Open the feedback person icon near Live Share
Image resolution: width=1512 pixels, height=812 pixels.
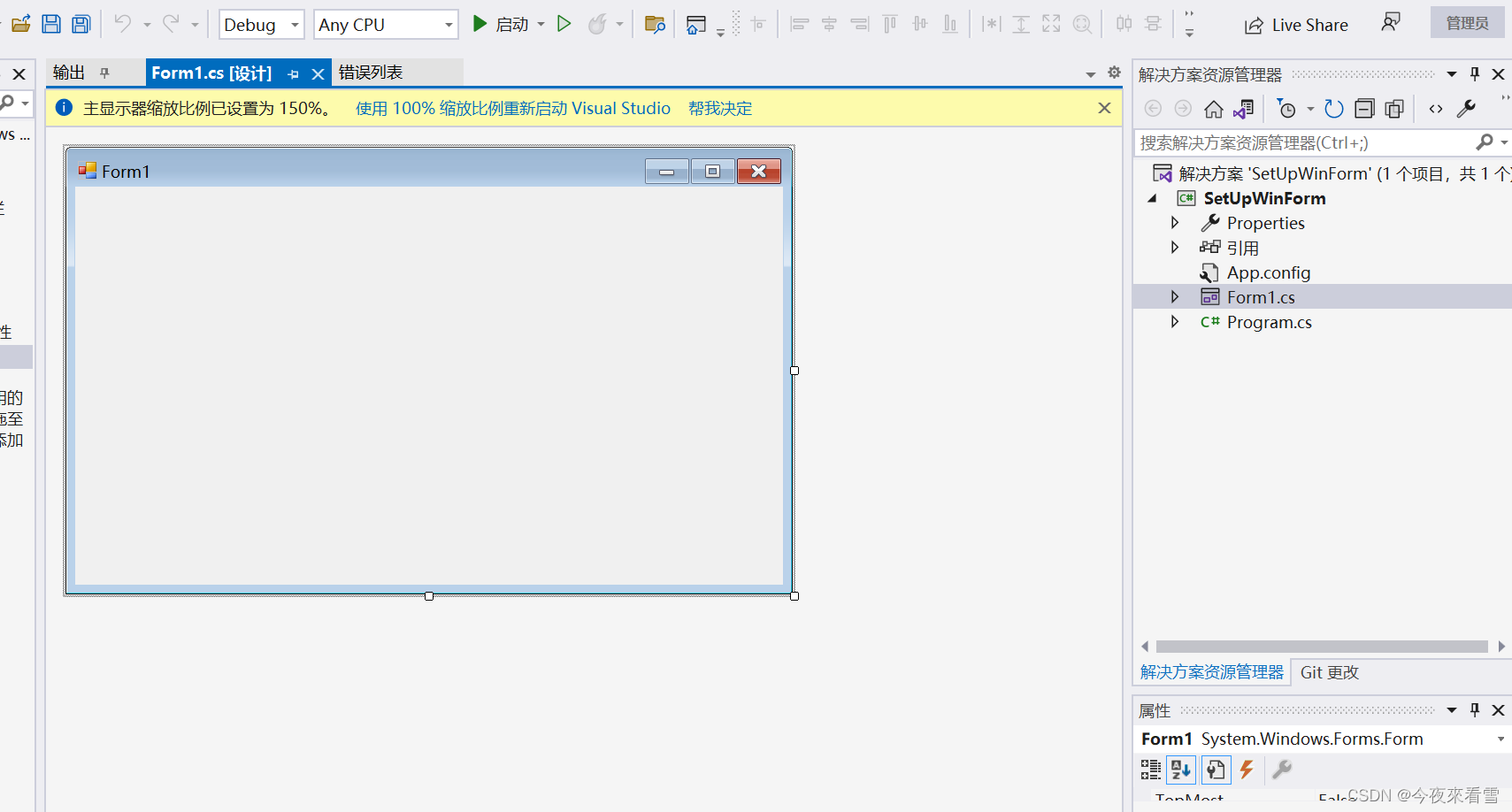coord(1391,22)
